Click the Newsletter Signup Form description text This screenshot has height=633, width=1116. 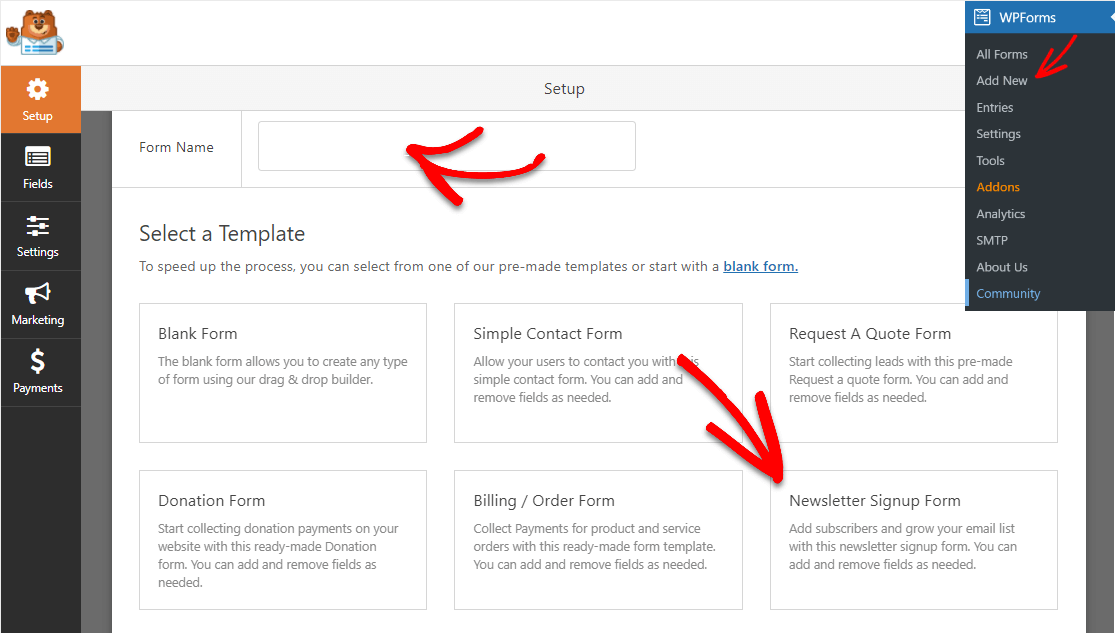click(x=902, y=546)
